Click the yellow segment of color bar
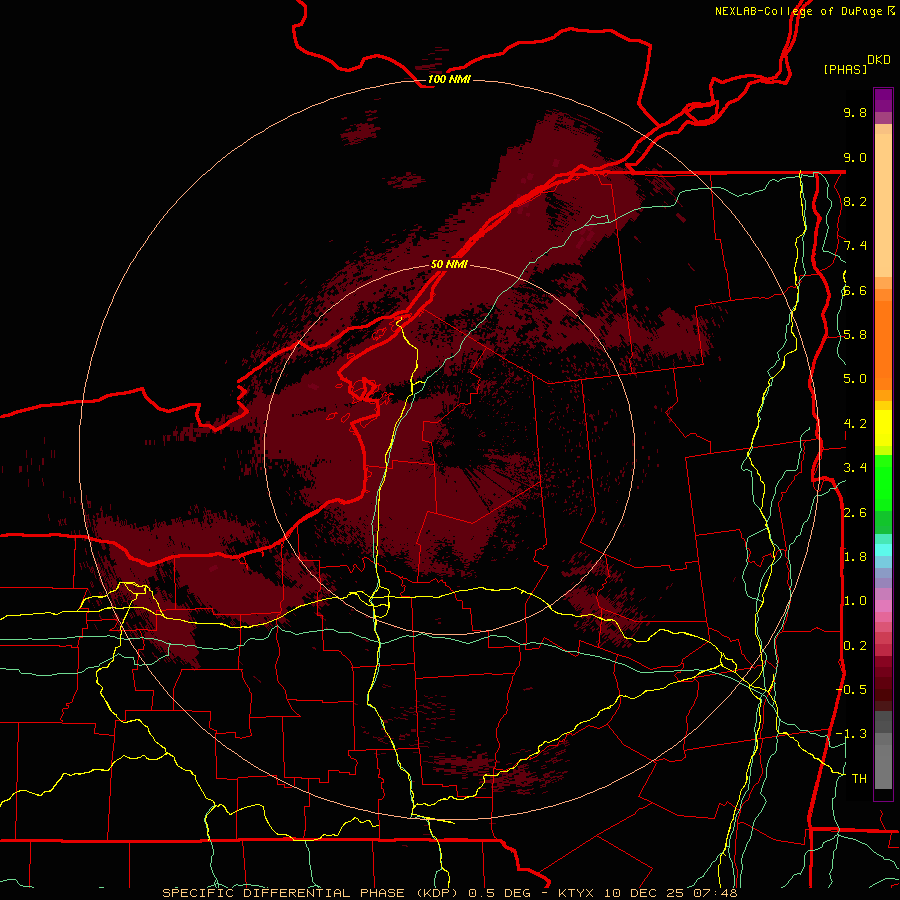Image resolution: width=900 pixels, height=900 pixels. pyautogui.click(x=883, y=428)
